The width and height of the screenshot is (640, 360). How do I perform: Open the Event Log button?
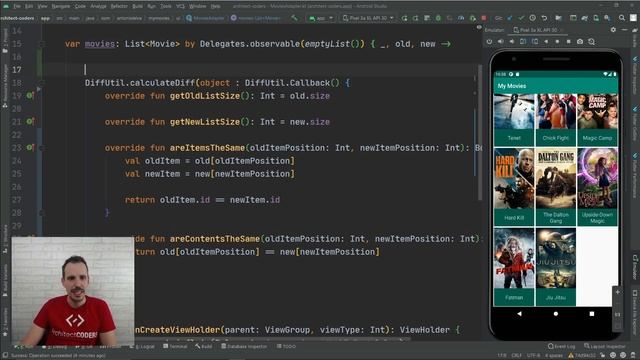pyautogui.click(x=561, y=347)
